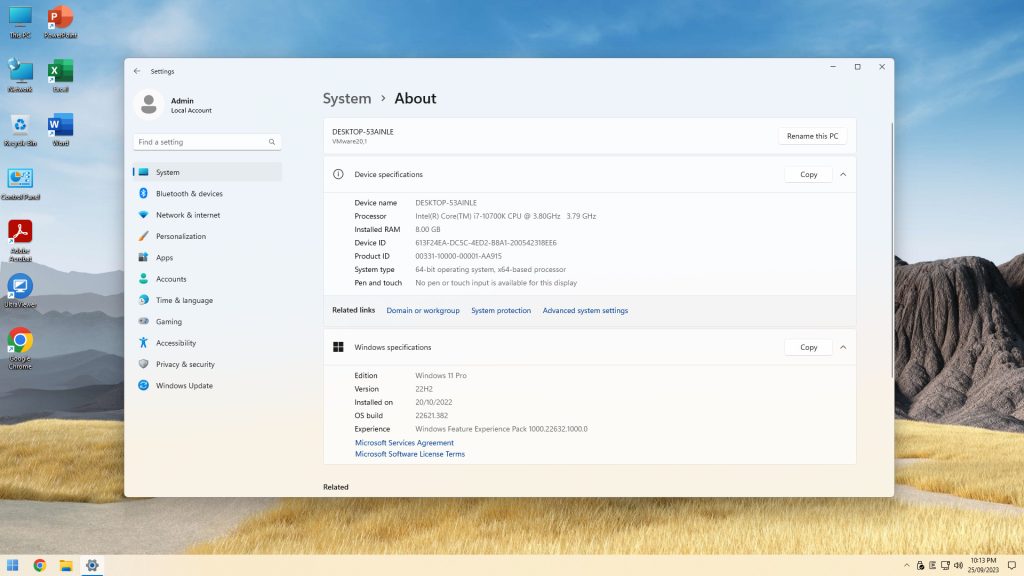Open Network desktop icon
1024x576 pixels.
tap(20, 75)
